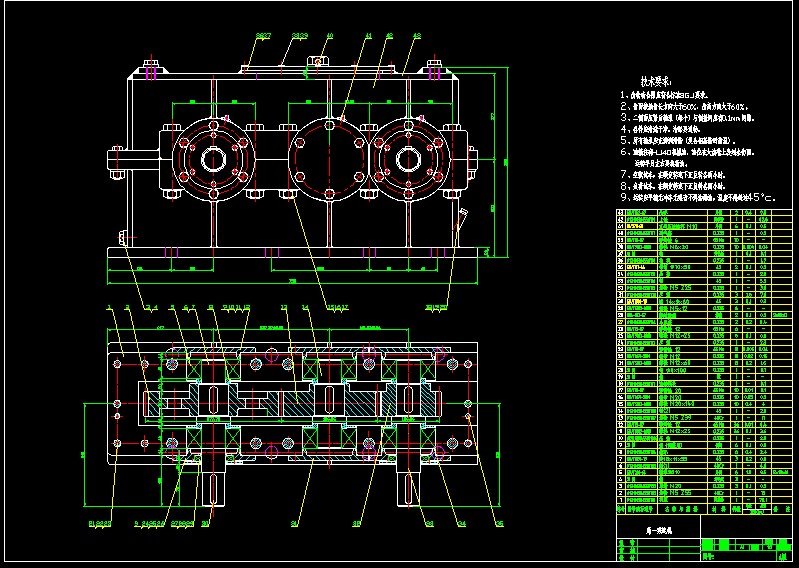Select the lifting eye bolt atop the housing
The height and width of the screenshot is (568, 799).
(x=319, y=64)
